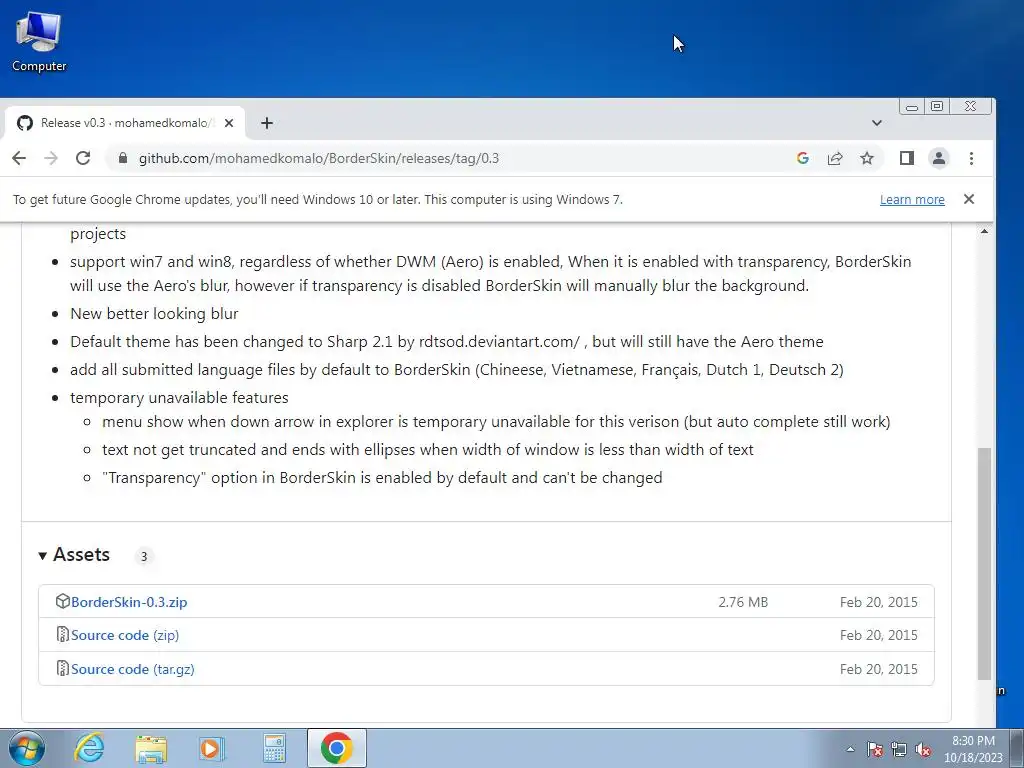The height and width of the screenshot is (768, 1024).
Task: Open Chrome three-dot menu
Action: (971, 158)
